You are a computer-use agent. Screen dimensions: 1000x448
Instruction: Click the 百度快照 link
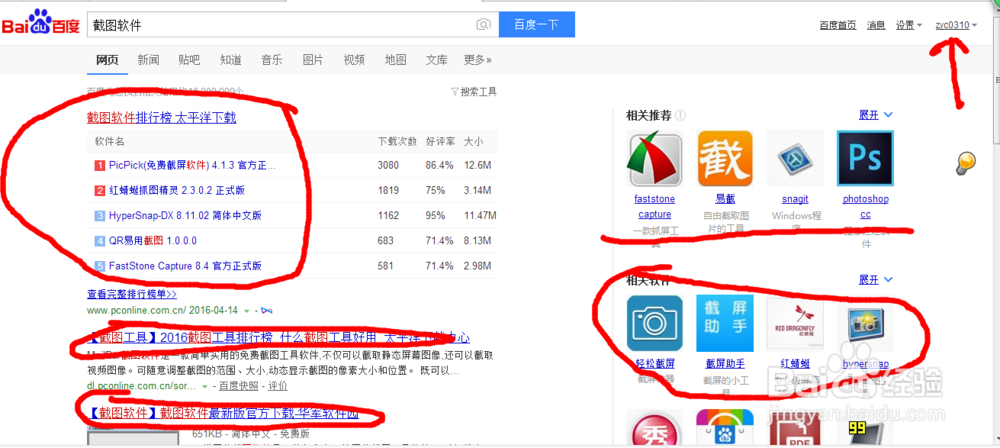pyautogui.click(x=239, y=386)
